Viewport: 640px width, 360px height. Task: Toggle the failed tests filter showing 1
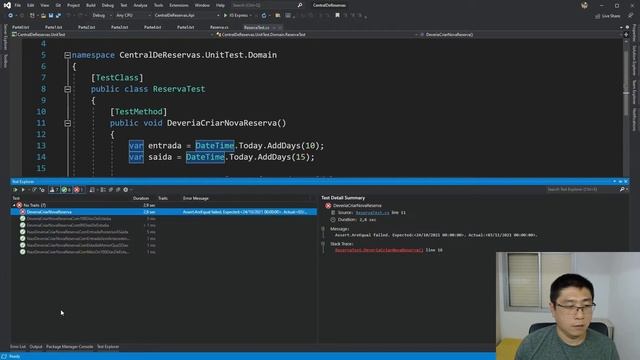tap(78, 190)
